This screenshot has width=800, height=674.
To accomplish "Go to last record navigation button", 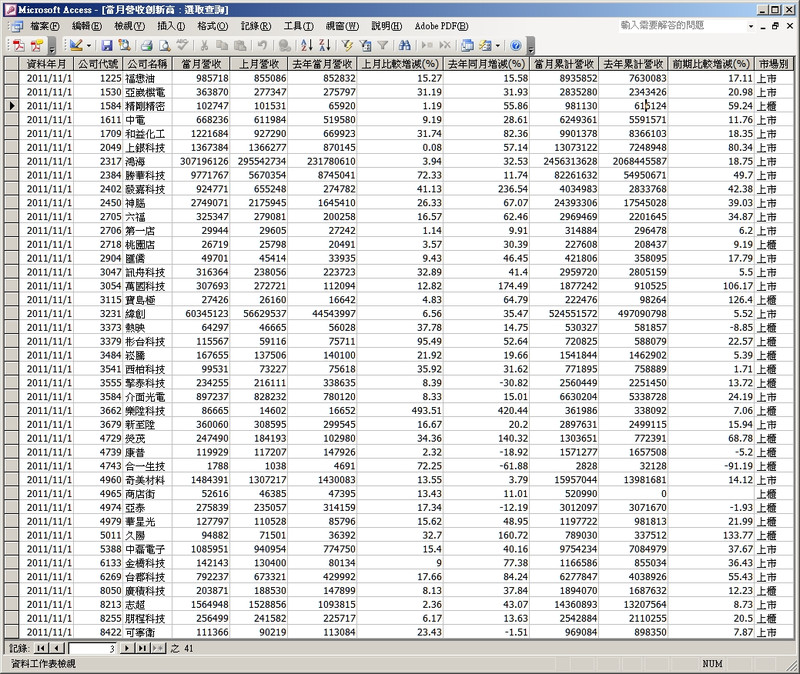I will click(x=142, y=648).
